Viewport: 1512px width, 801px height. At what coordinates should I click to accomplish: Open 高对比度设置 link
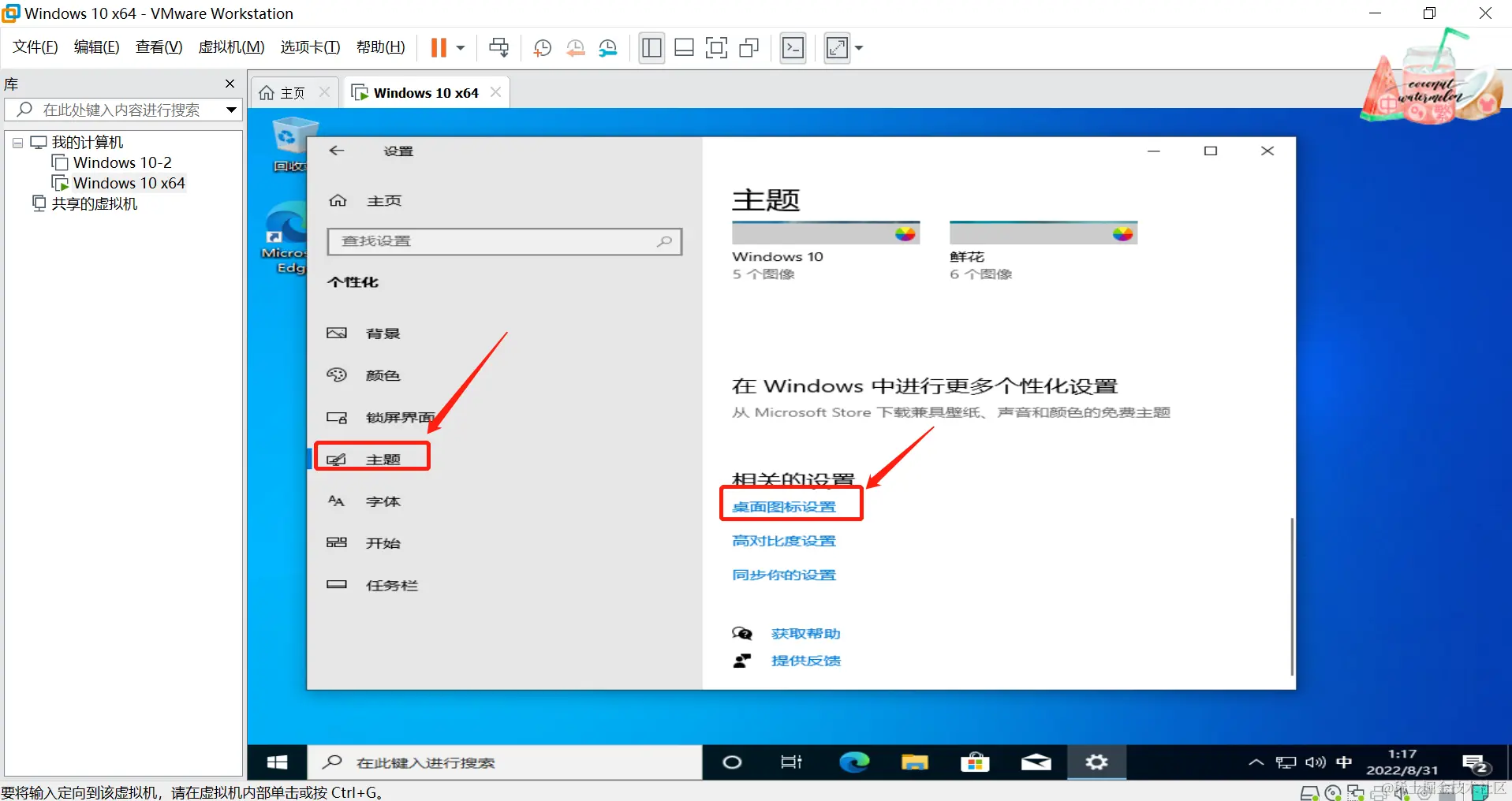[784, 541]
